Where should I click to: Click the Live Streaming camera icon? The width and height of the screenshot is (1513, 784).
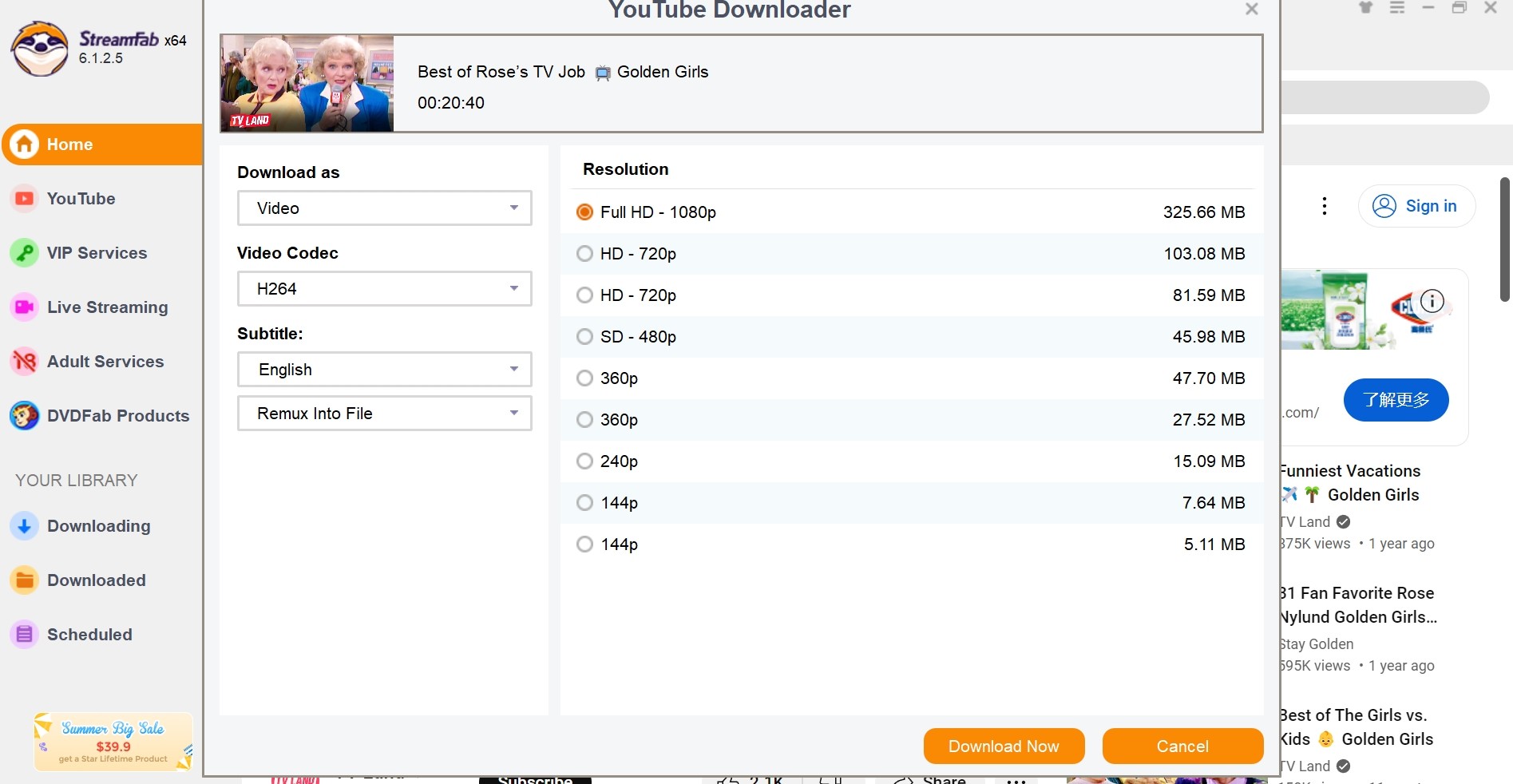click(25, 307)
